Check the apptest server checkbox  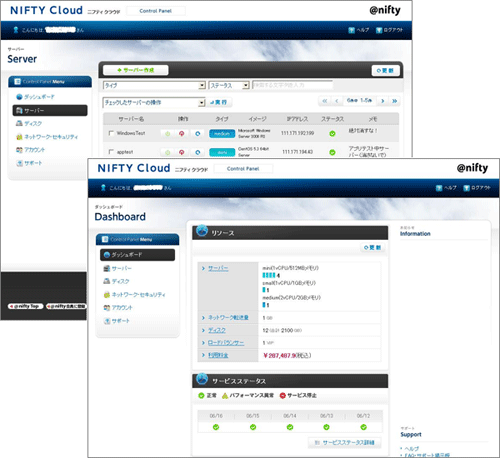click(x=111, y=152)
